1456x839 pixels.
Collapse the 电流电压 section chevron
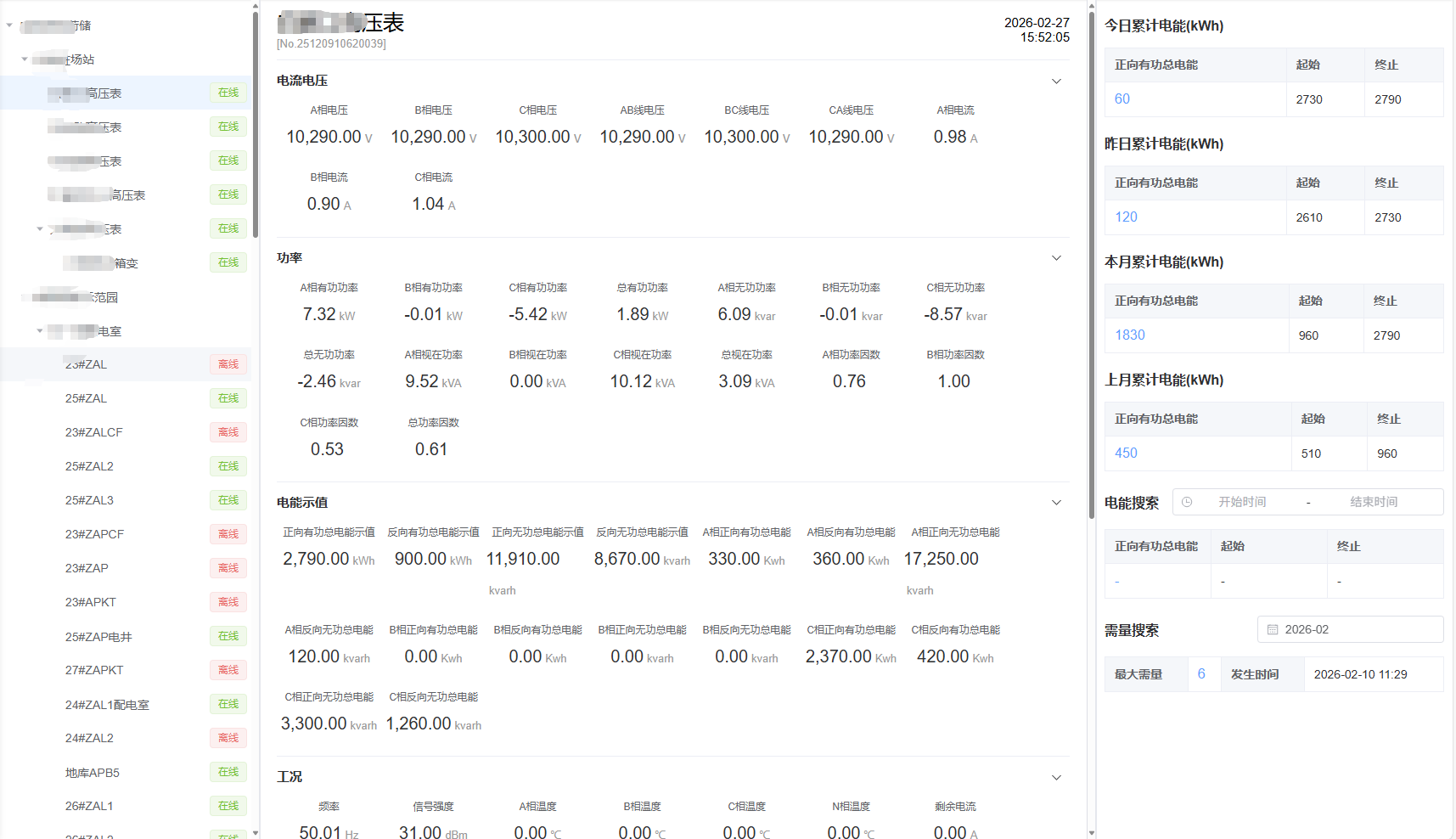tap(1056, 82)
